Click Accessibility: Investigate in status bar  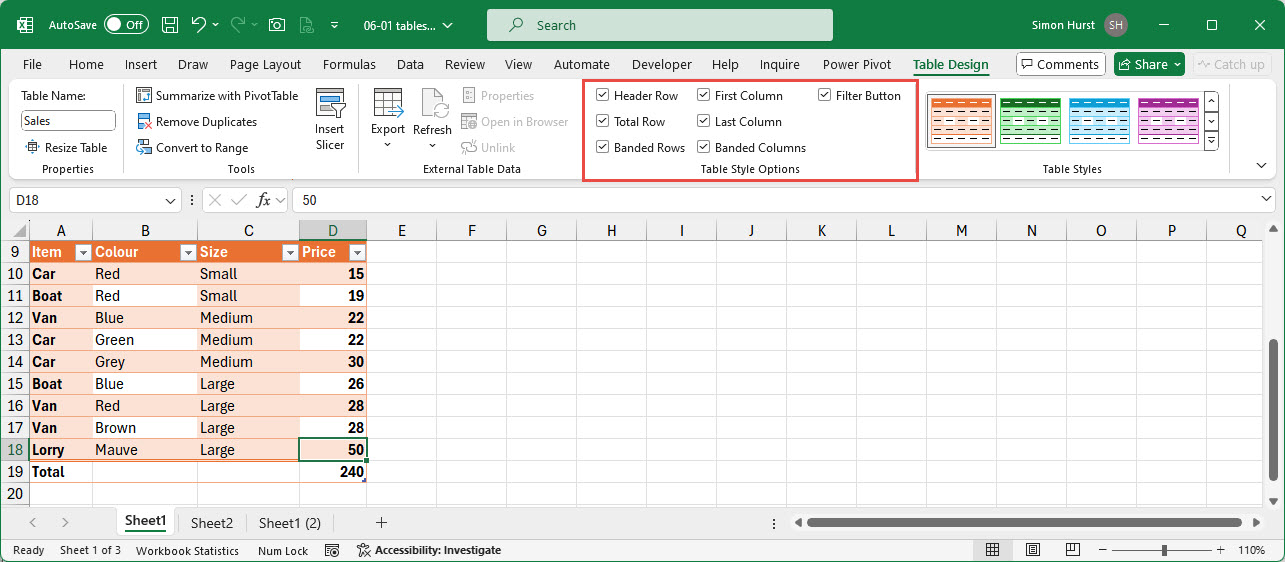[429, 550]
